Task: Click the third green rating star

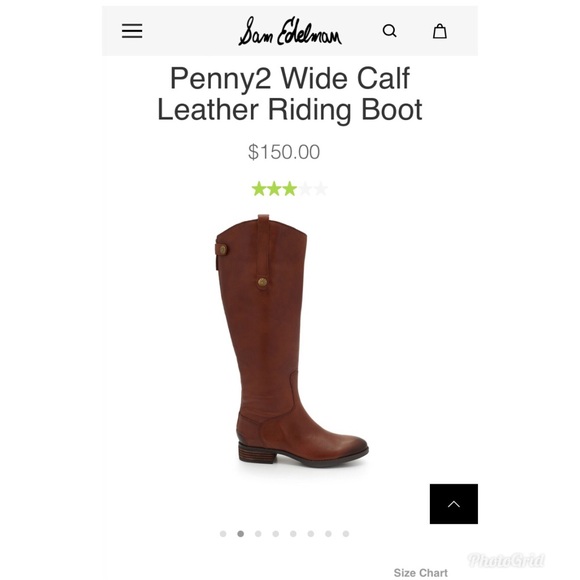Action: [289, 189]
